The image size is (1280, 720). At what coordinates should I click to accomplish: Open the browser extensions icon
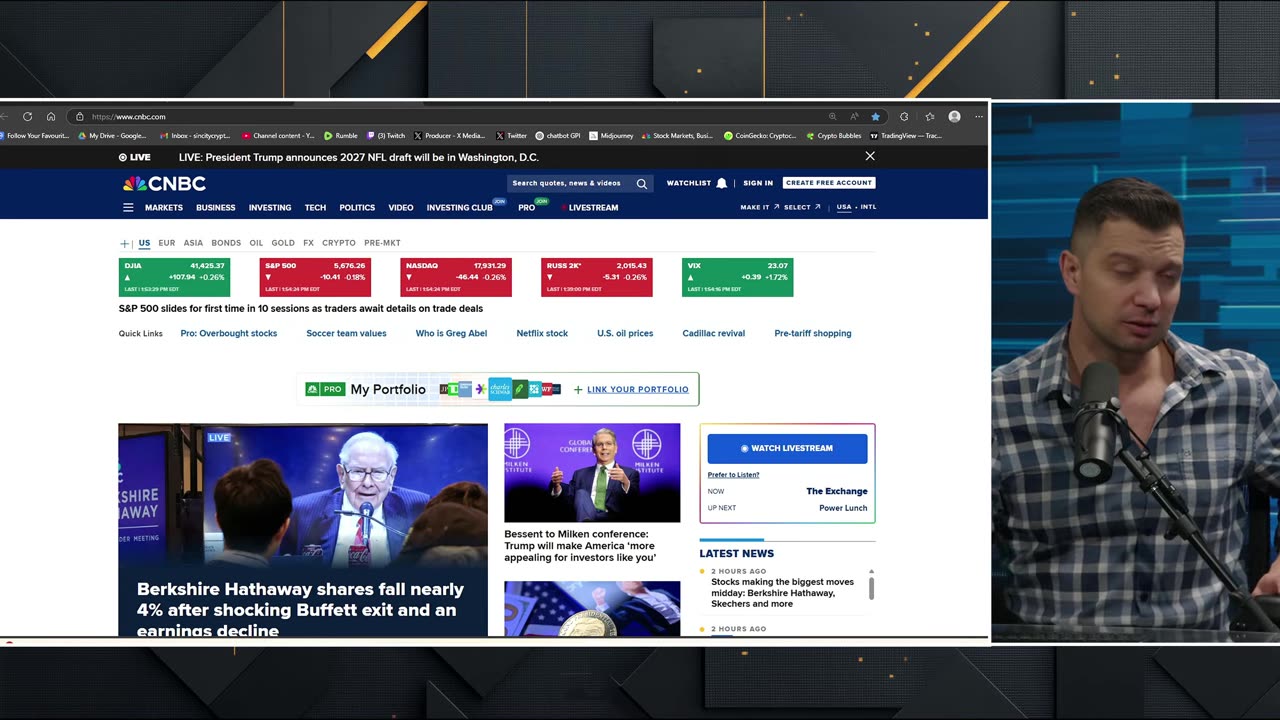click(x=904, y=117)
